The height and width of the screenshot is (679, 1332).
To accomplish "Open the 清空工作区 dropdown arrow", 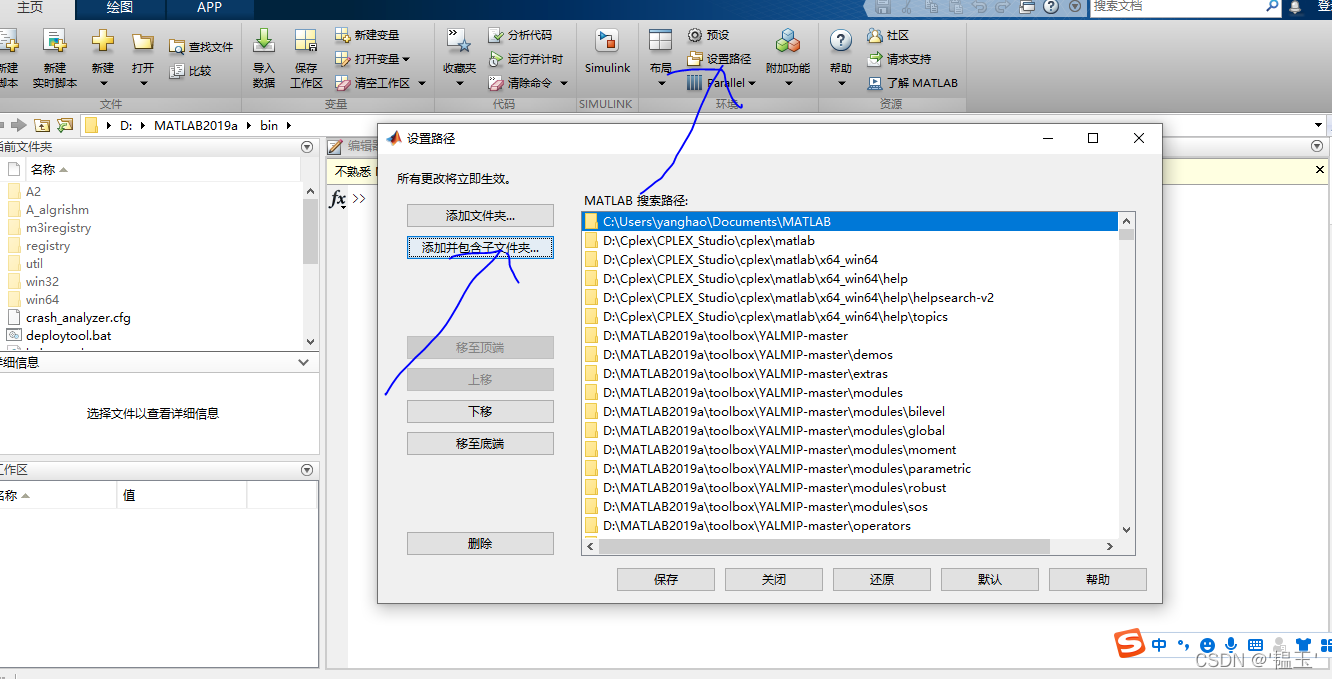I will tap(422, 83).
